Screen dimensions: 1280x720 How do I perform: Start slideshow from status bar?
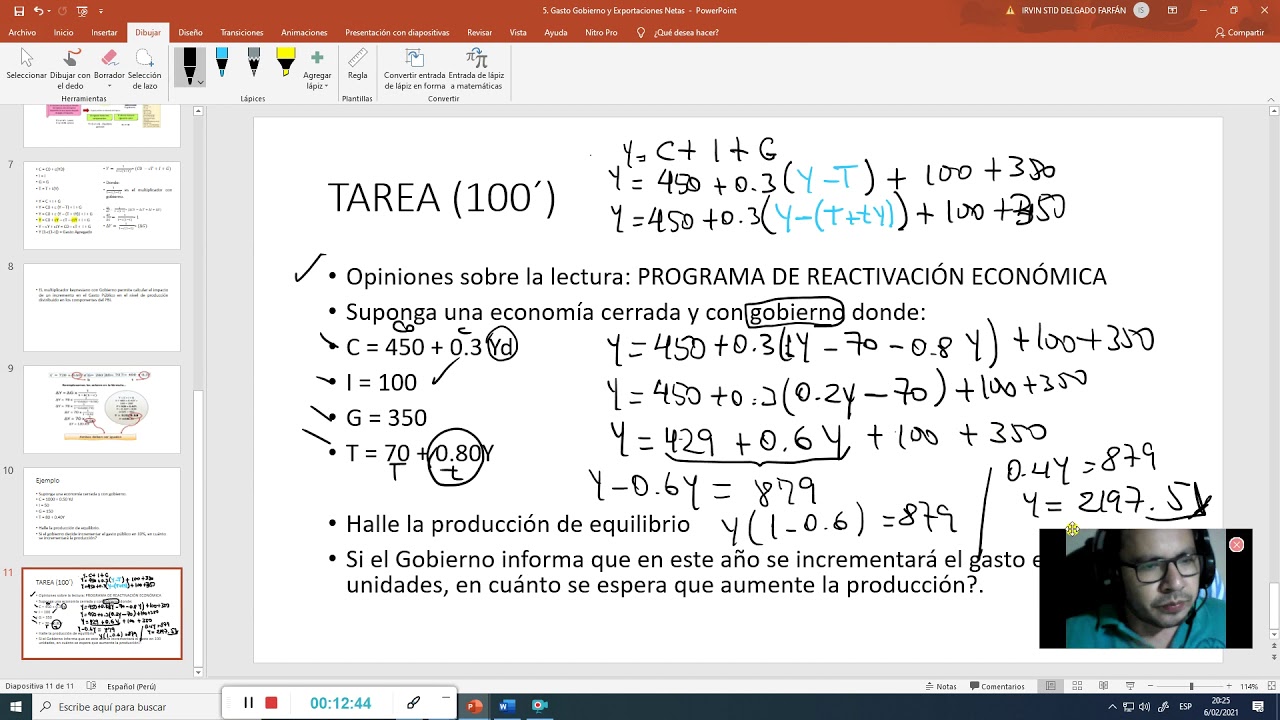tap(1130, 686)
